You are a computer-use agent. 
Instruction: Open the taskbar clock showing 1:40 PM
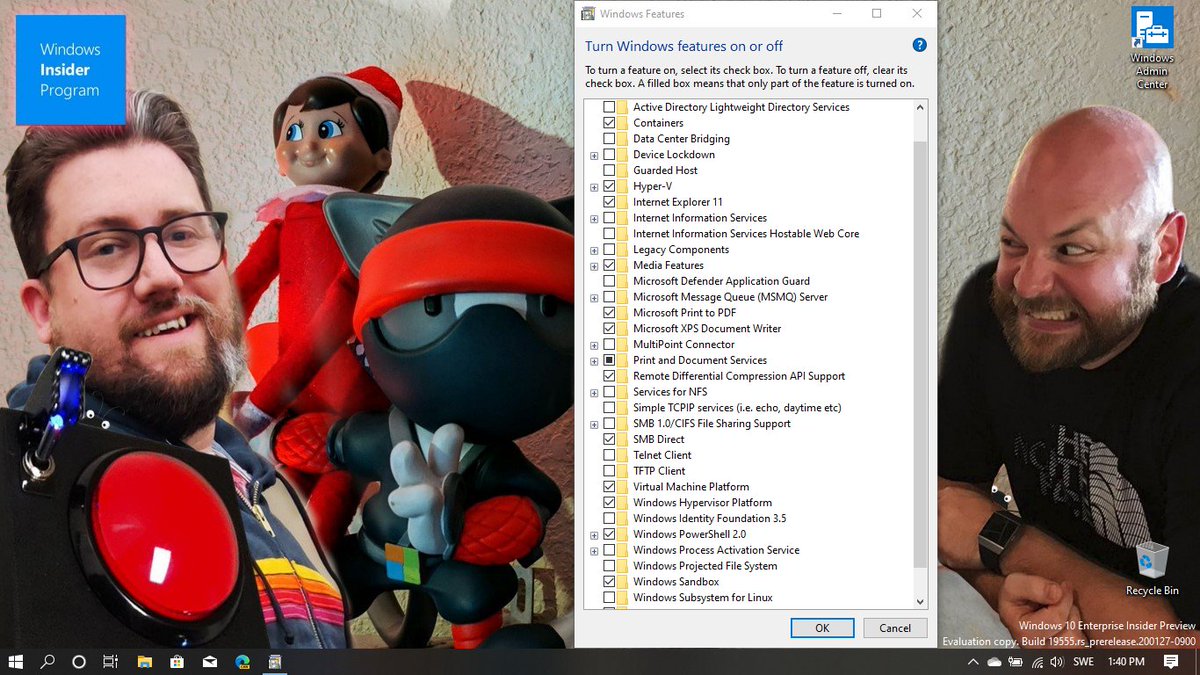coord(1125,662)
